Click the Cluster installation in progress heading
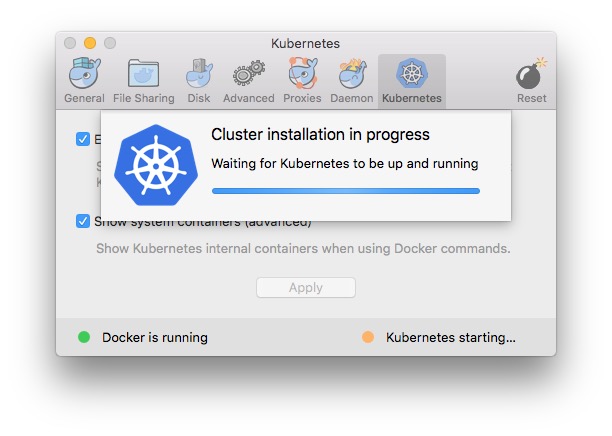 point(320,135)
